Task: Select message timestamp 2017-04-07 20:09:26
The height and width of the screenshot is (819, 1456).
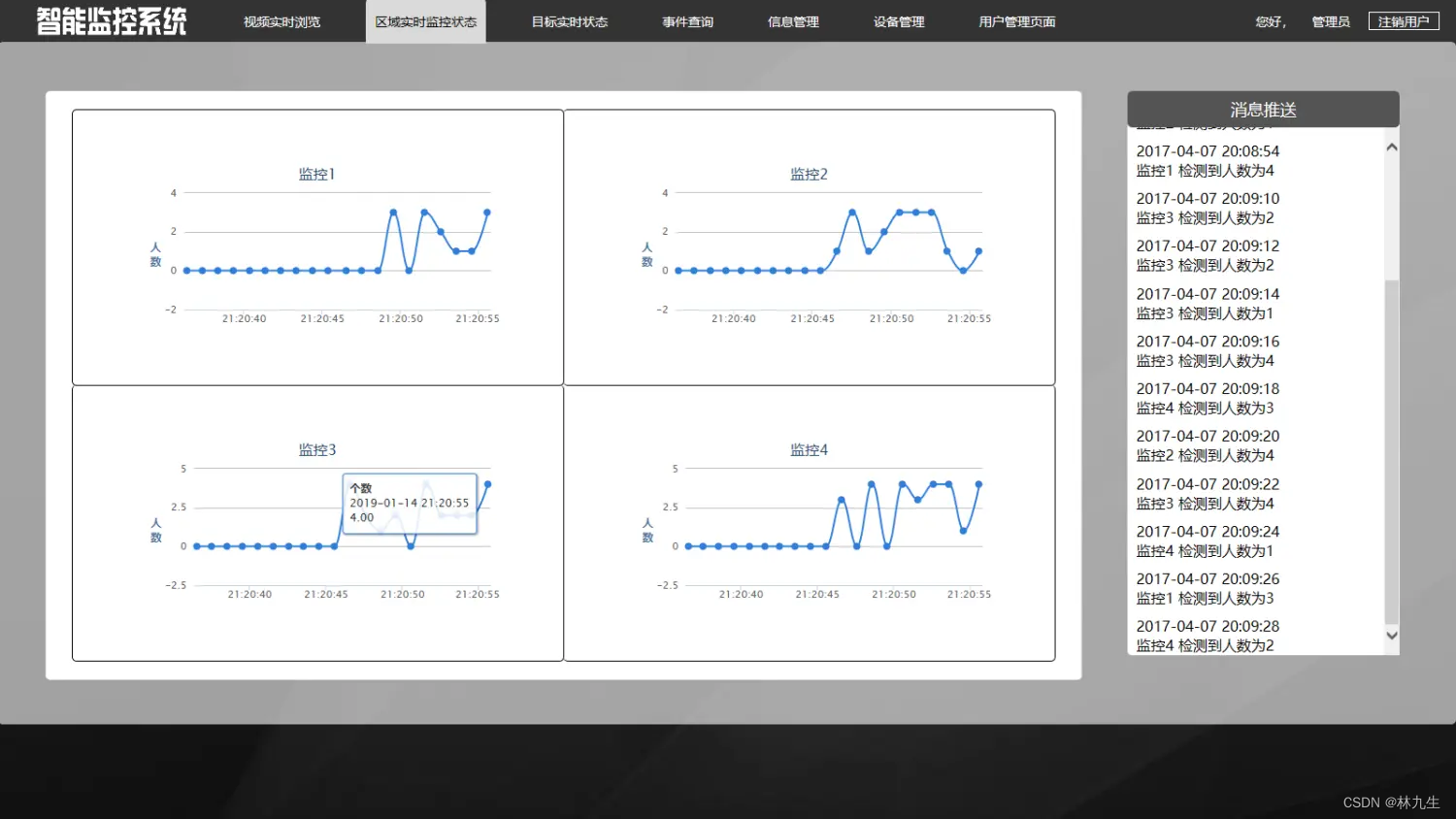Action: (x=1208, y=578)
